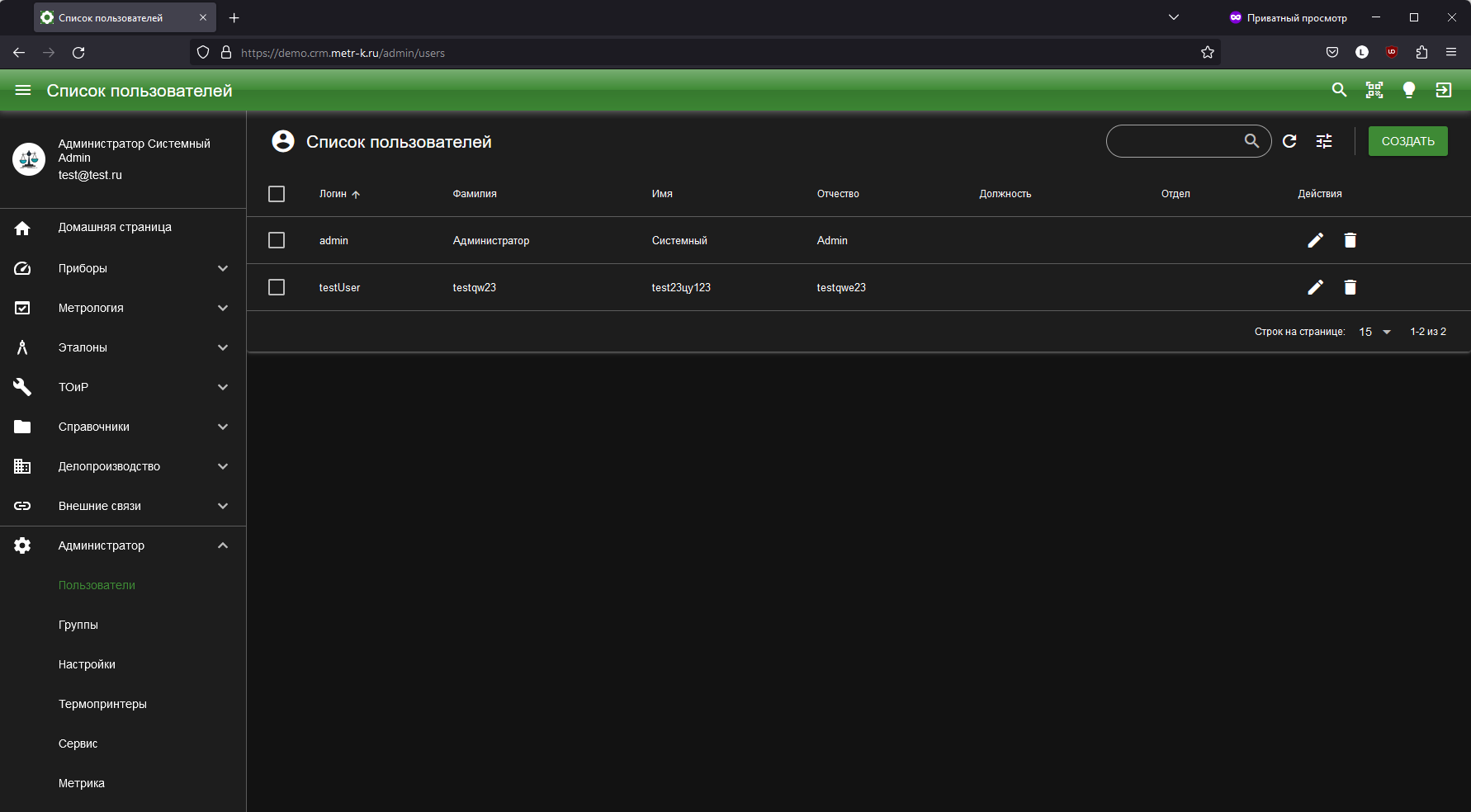The width and height of the screenshot is (1471, 812).
Task: Open the browser extensions puzzle icon
Action: (x=1421, y=52)
